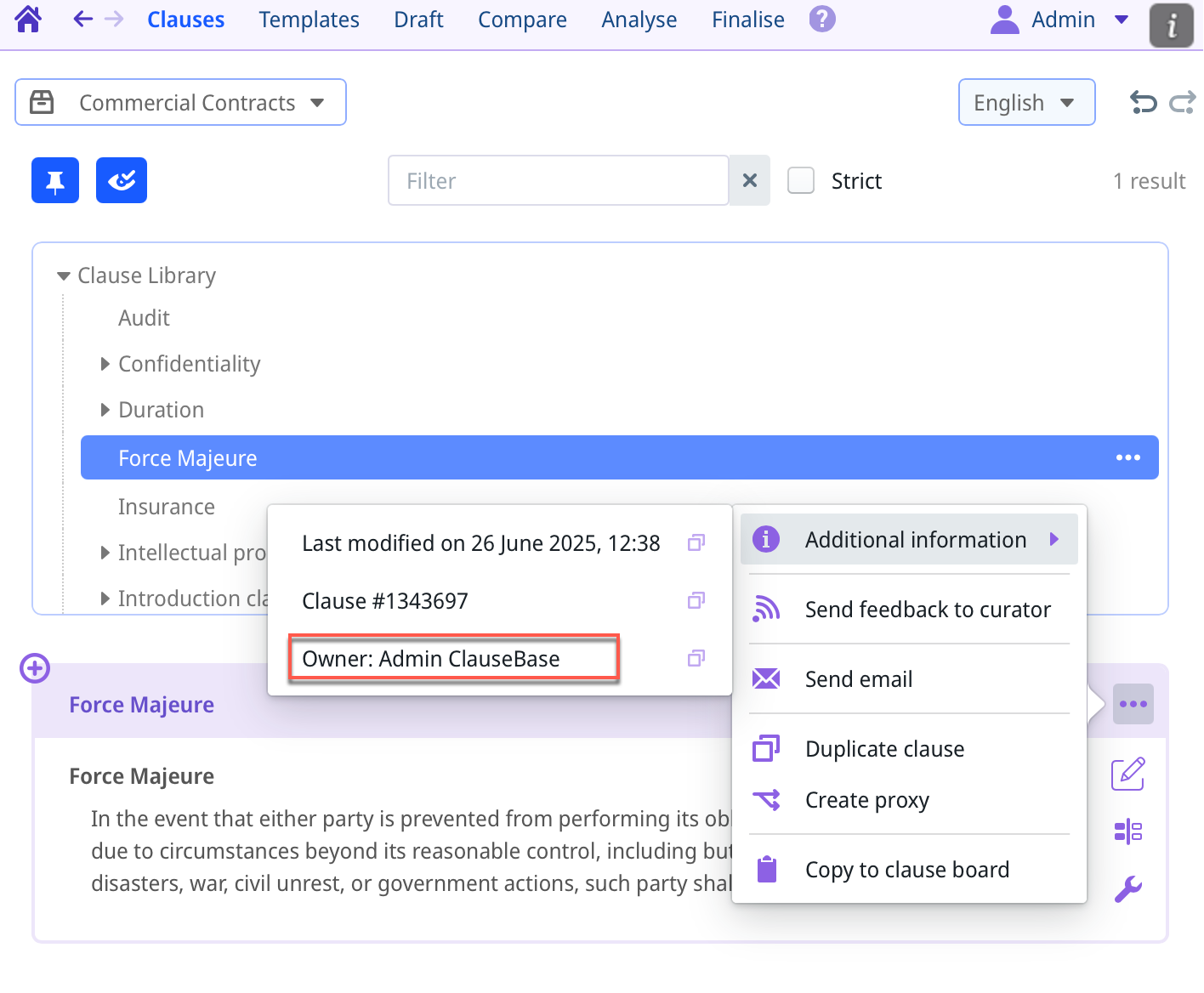
Task: Click the info panel icon
Action: pos(1171,25)
